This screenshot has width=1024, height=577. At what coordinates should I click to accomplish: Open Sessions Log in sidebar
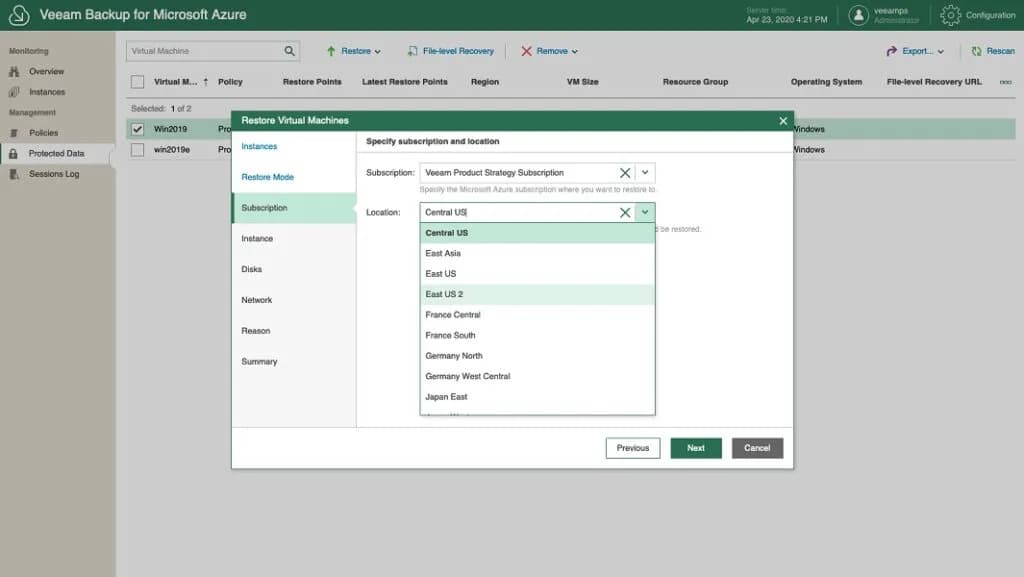(54, 174)
